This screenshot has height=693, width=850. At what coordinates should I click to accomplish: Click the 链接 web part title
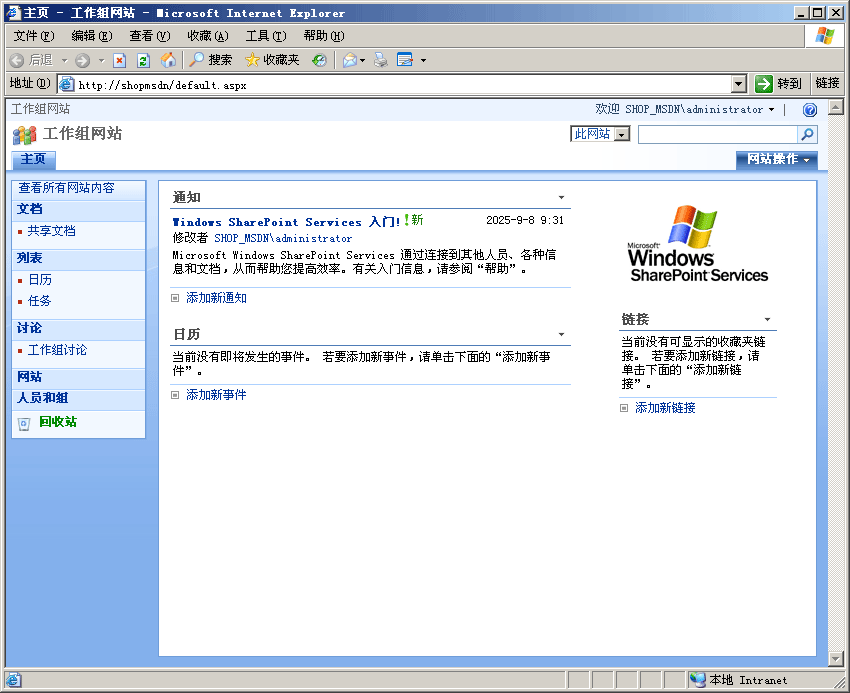(x=635, y=319)
